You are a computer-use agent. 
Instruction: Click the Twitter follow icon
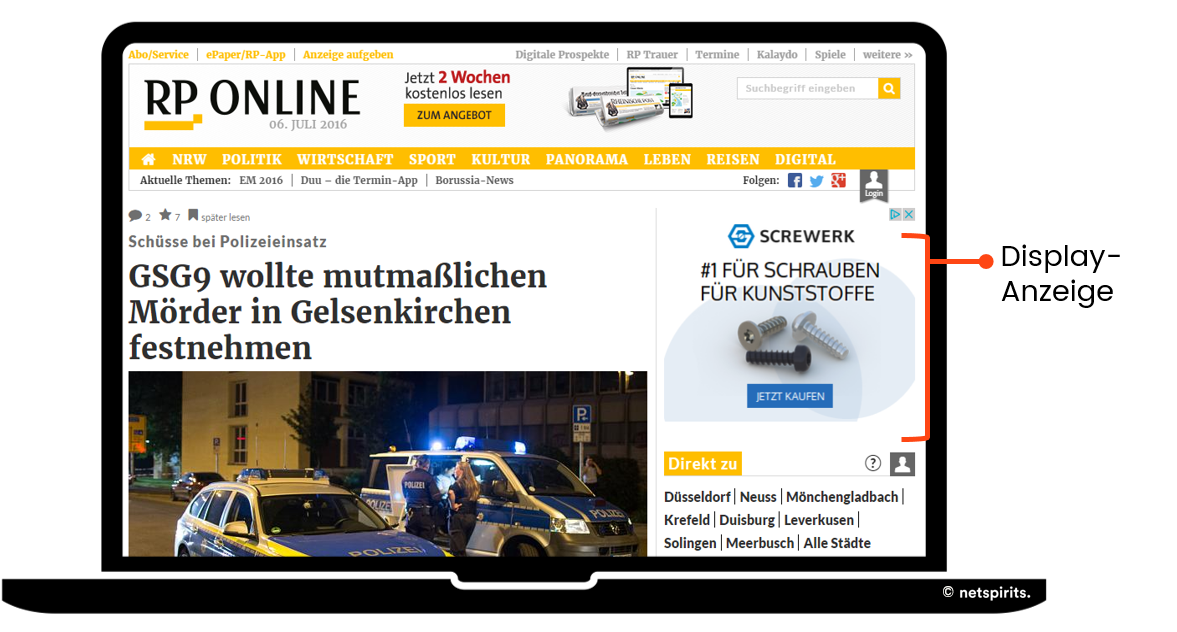point(816,180)
